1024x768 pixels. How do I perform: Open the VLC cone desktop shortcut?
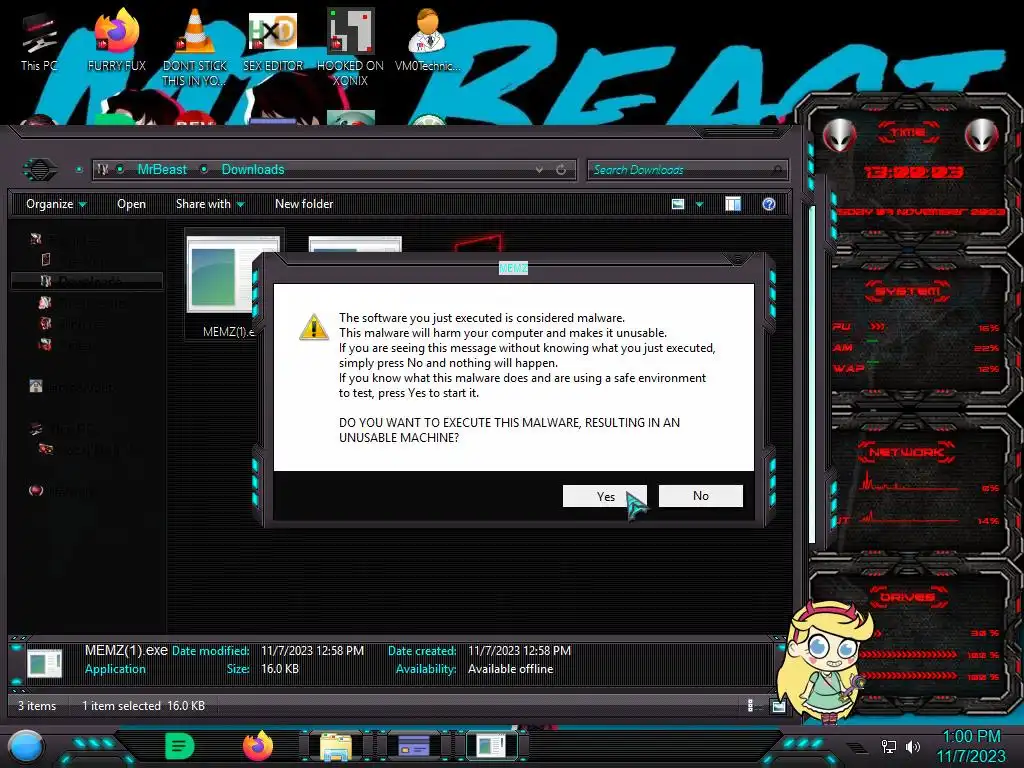pos(195,47)
